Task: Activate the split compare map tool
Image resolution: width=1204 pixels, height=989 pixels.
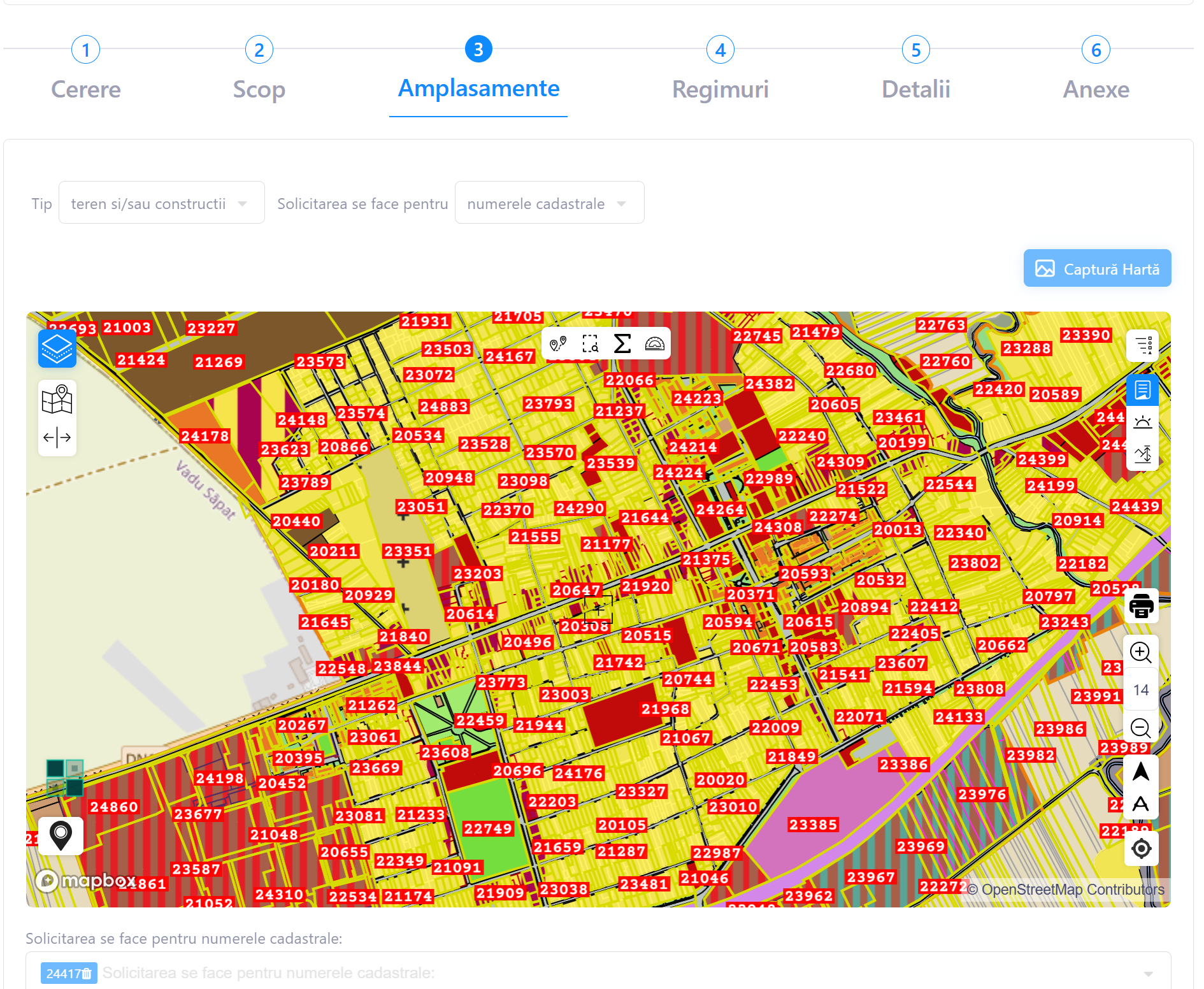Action: pyautogui.click(x=57, y=438)
